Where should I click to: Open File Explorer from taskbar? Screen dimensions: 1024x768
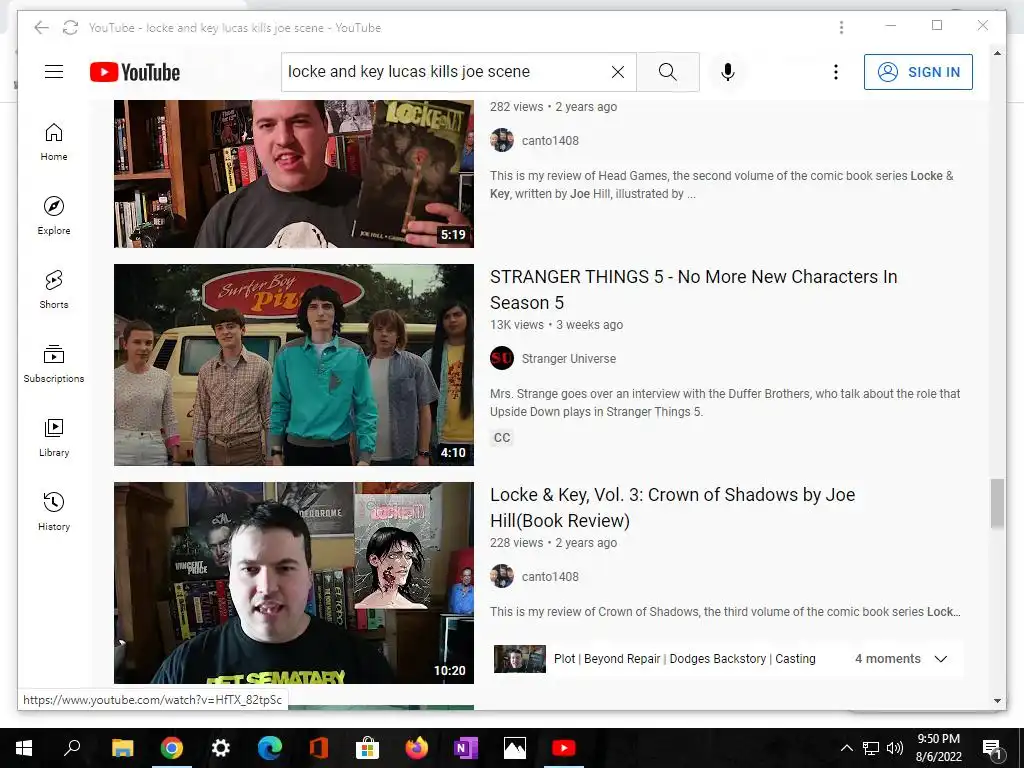tap(122, 748)
